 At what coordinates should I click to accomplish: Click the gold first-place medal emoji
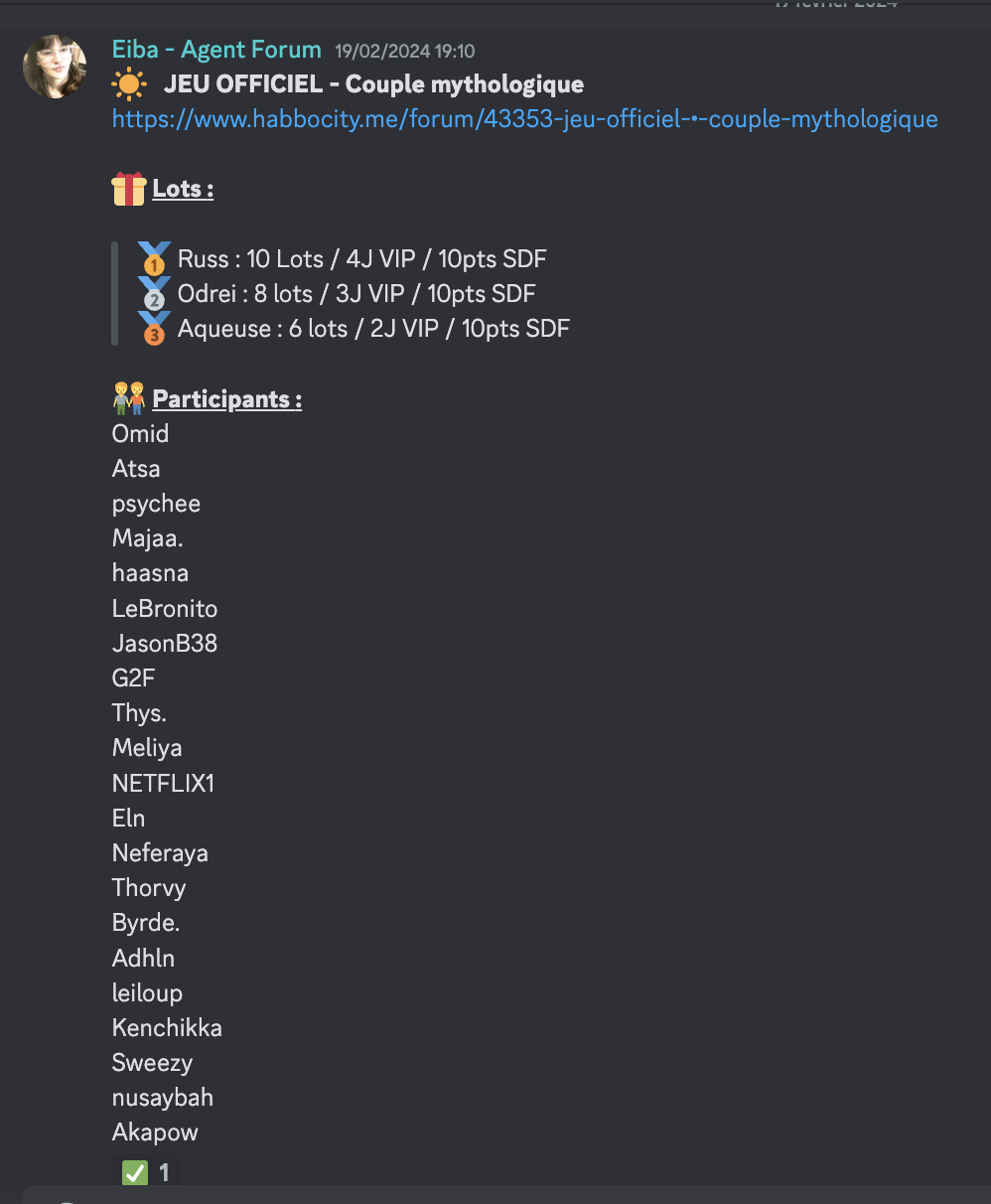[x=154, y=259]
